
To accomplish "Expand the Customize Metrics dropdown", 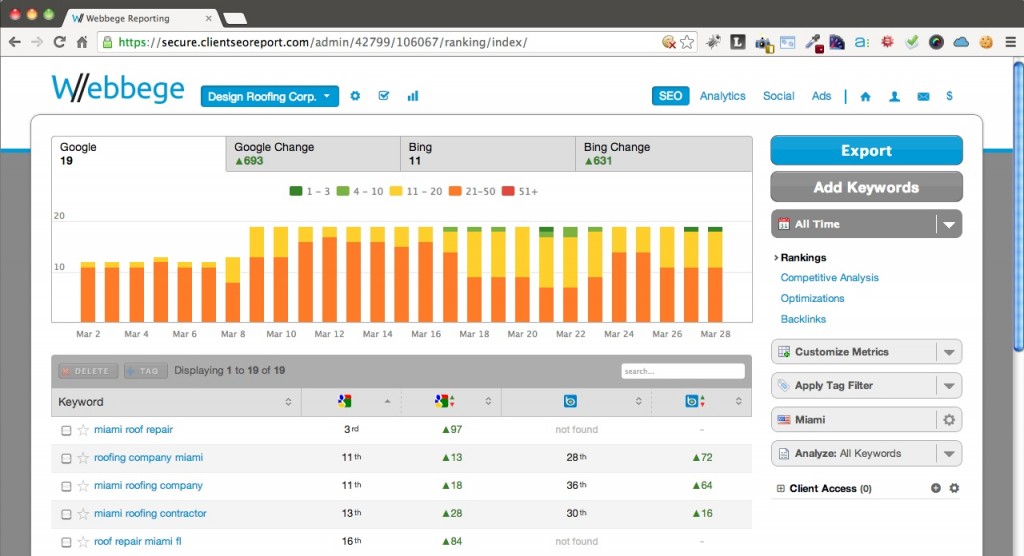I will pyautogui.click(x=866, y=352).
